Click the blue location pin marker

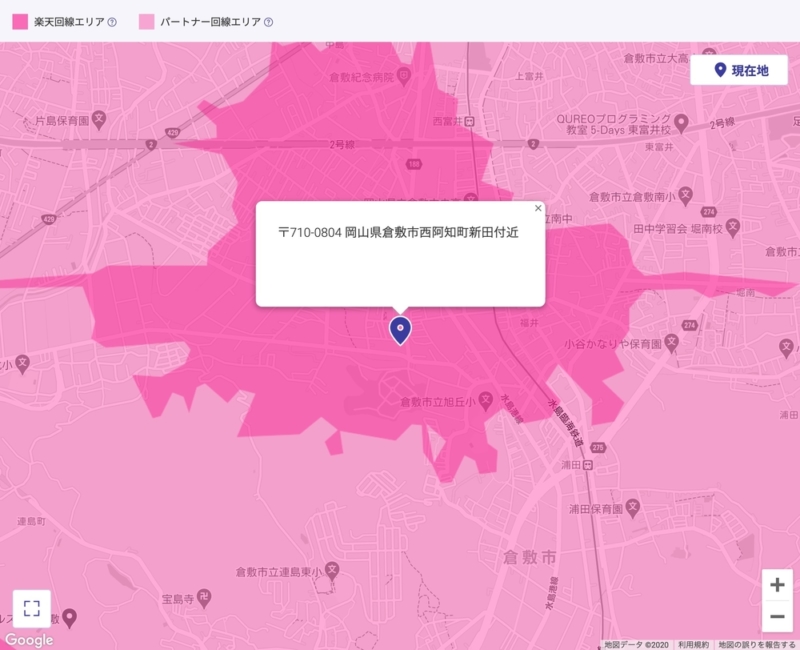[401, 330]
